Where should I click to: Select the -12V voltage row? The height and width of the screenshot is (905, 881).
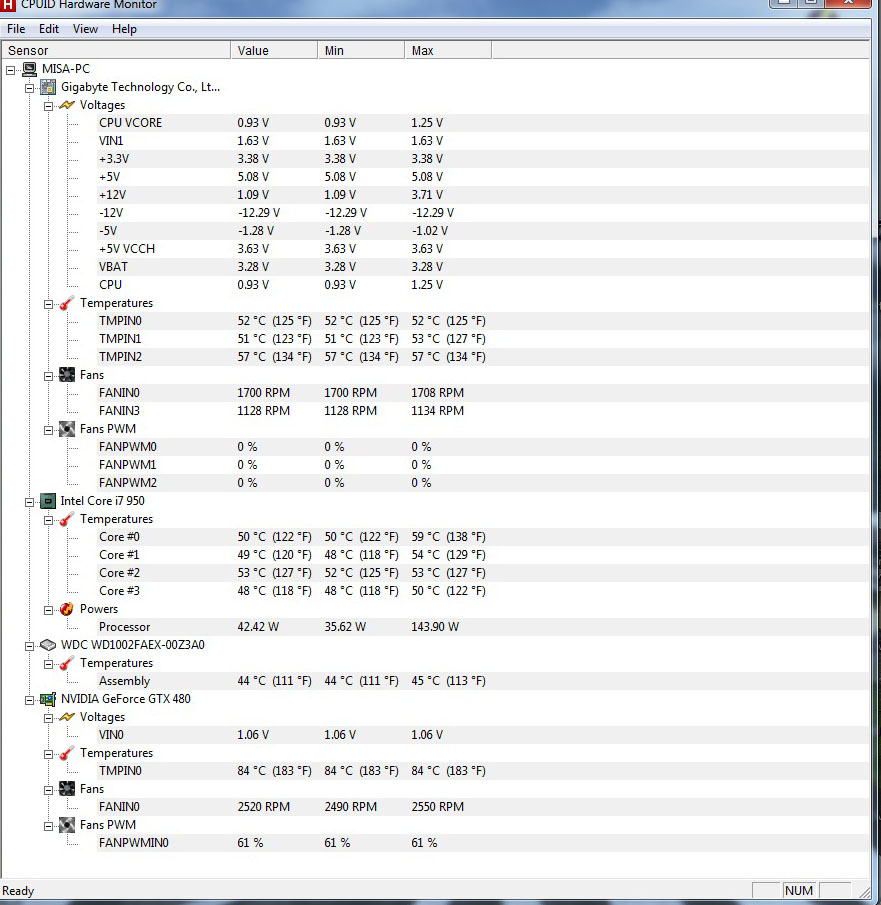point(483,213)
